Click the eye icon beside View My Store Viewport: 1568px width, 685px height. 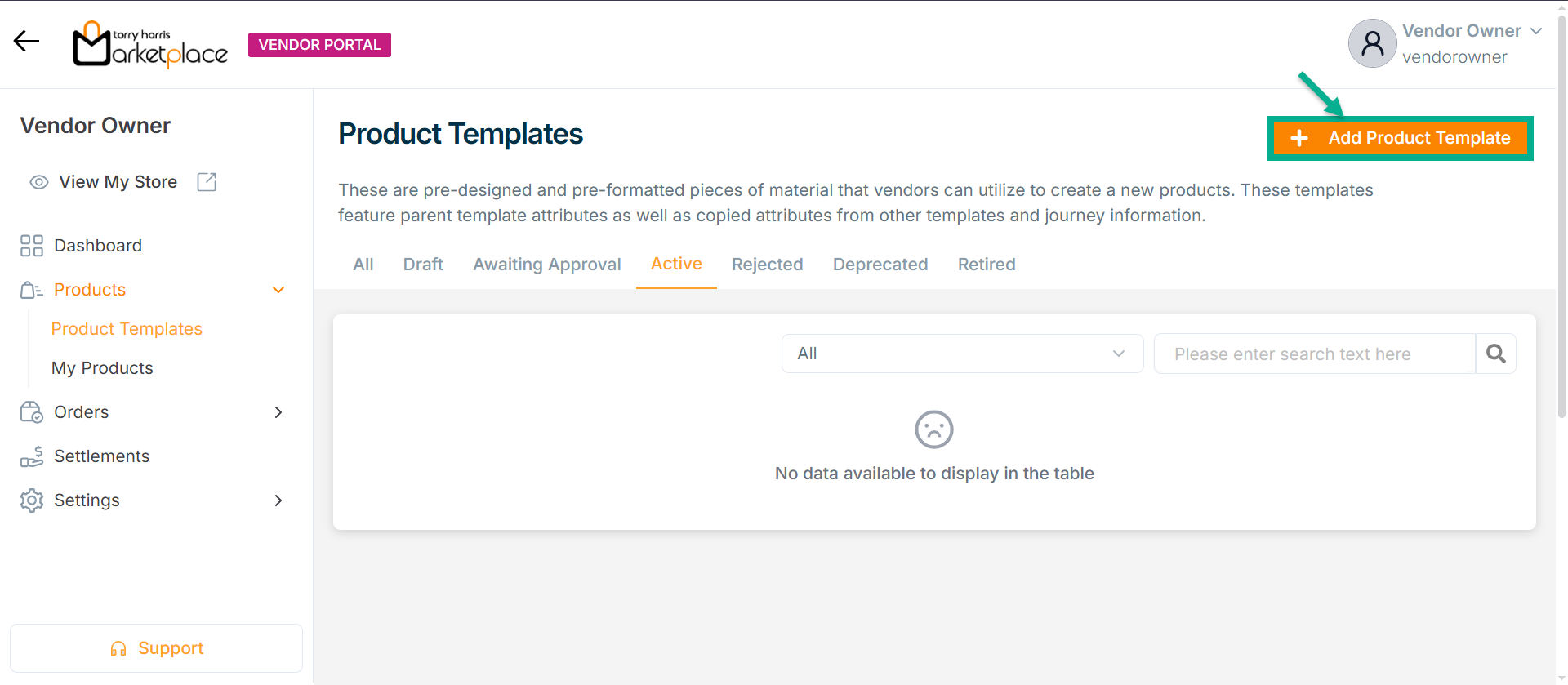(38, 182)
